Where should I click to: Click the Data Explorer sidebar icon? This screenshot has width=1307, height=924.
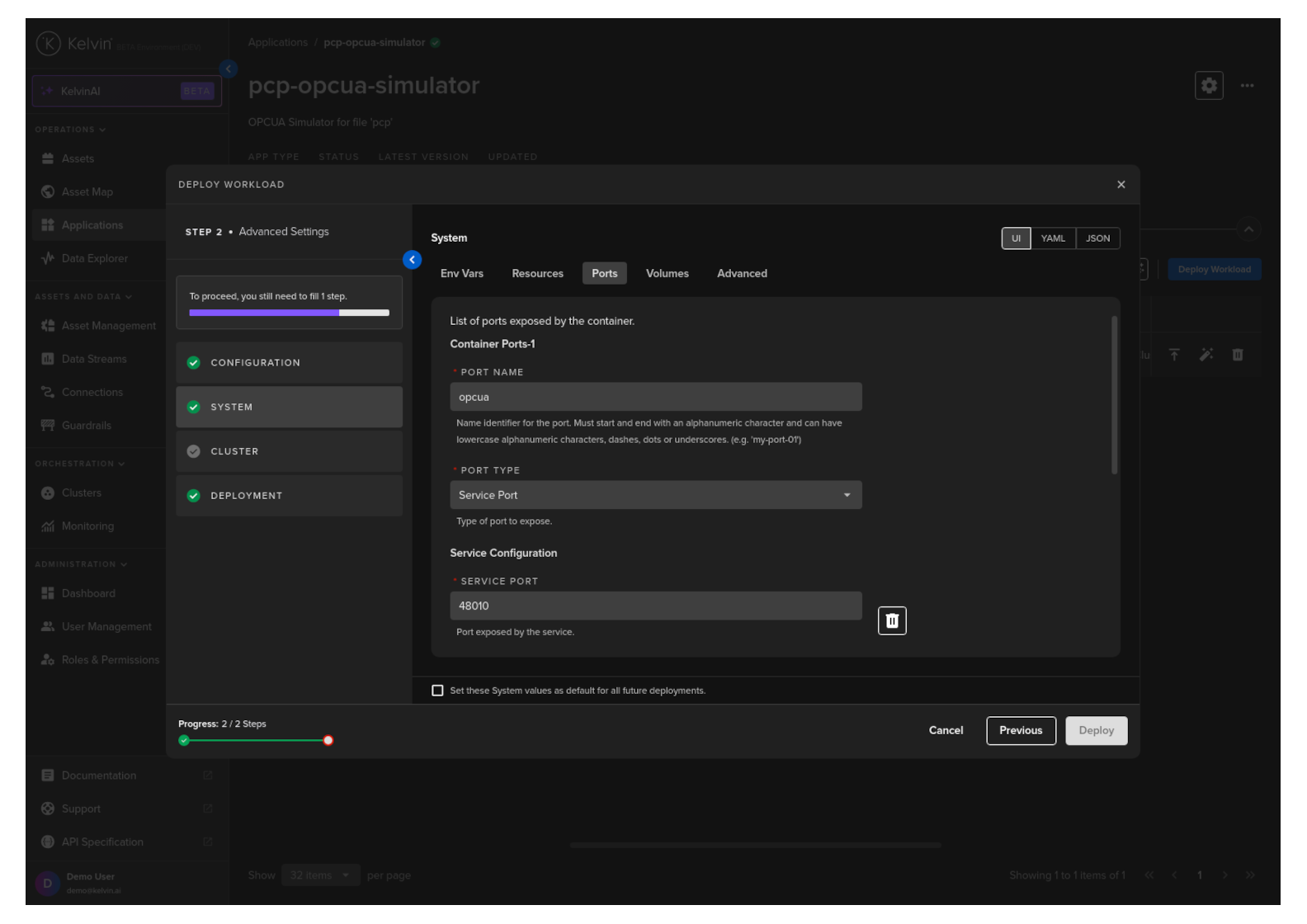tap(48, 258)
